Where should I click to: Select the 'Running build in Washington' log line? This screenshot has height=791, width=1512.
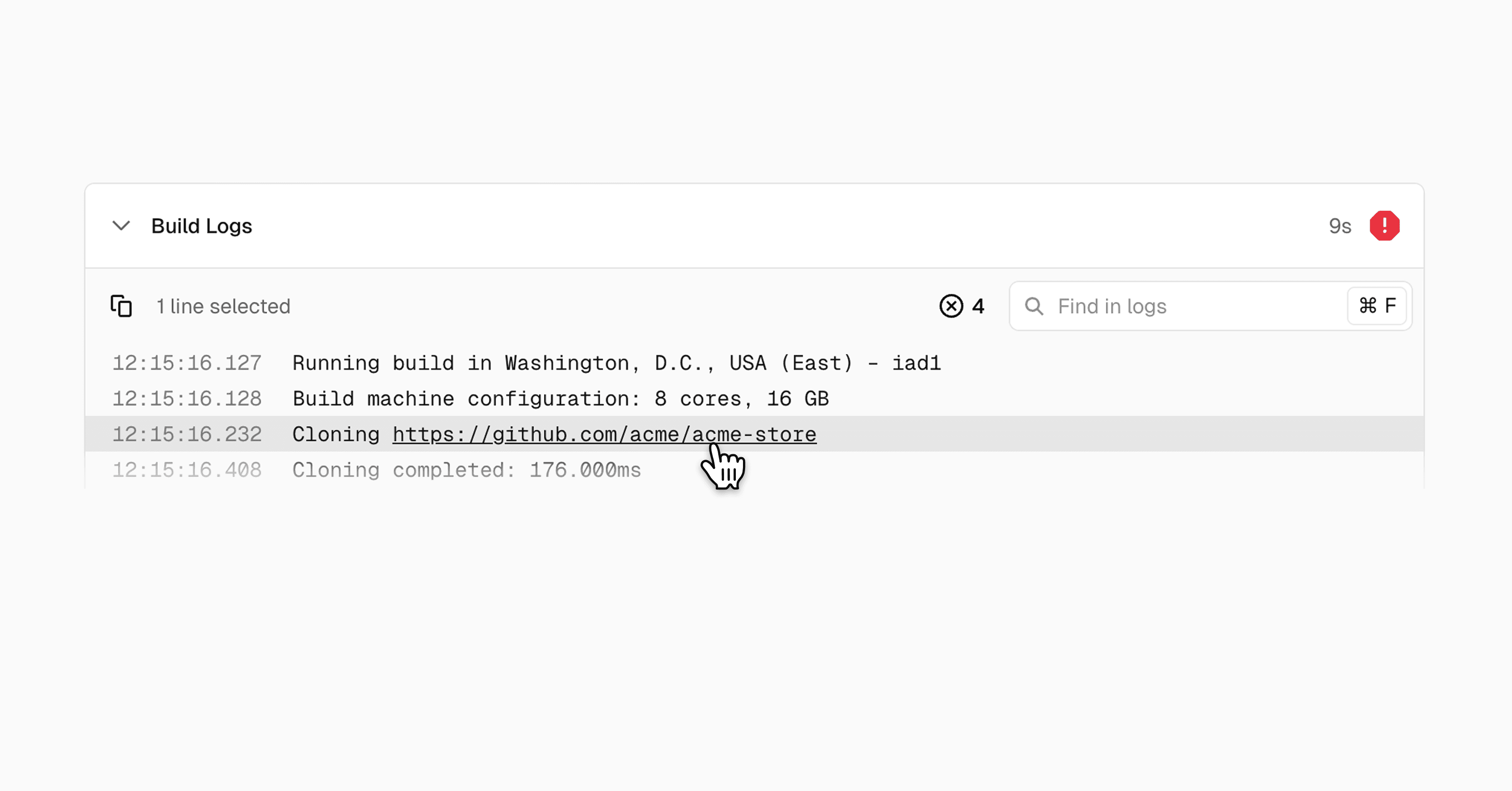[x=616, y=363]
